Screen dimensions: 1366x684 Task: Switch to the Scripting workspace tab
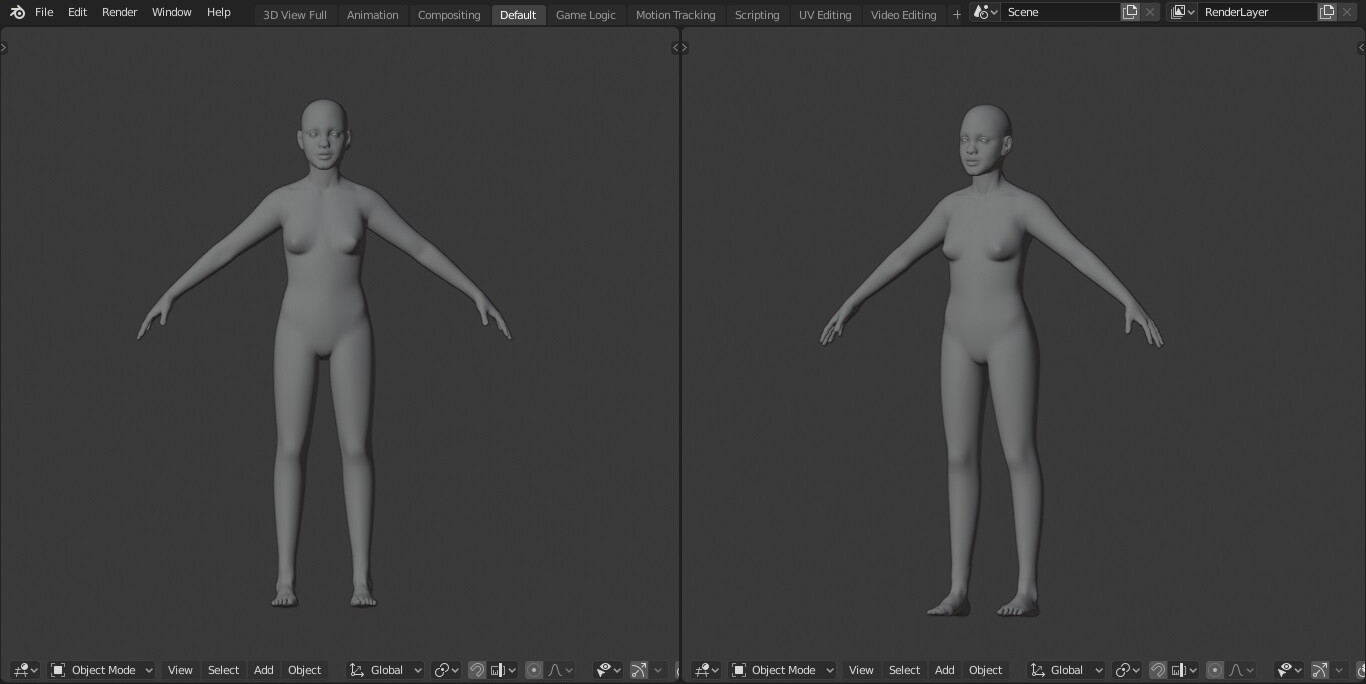click(757, 15)
